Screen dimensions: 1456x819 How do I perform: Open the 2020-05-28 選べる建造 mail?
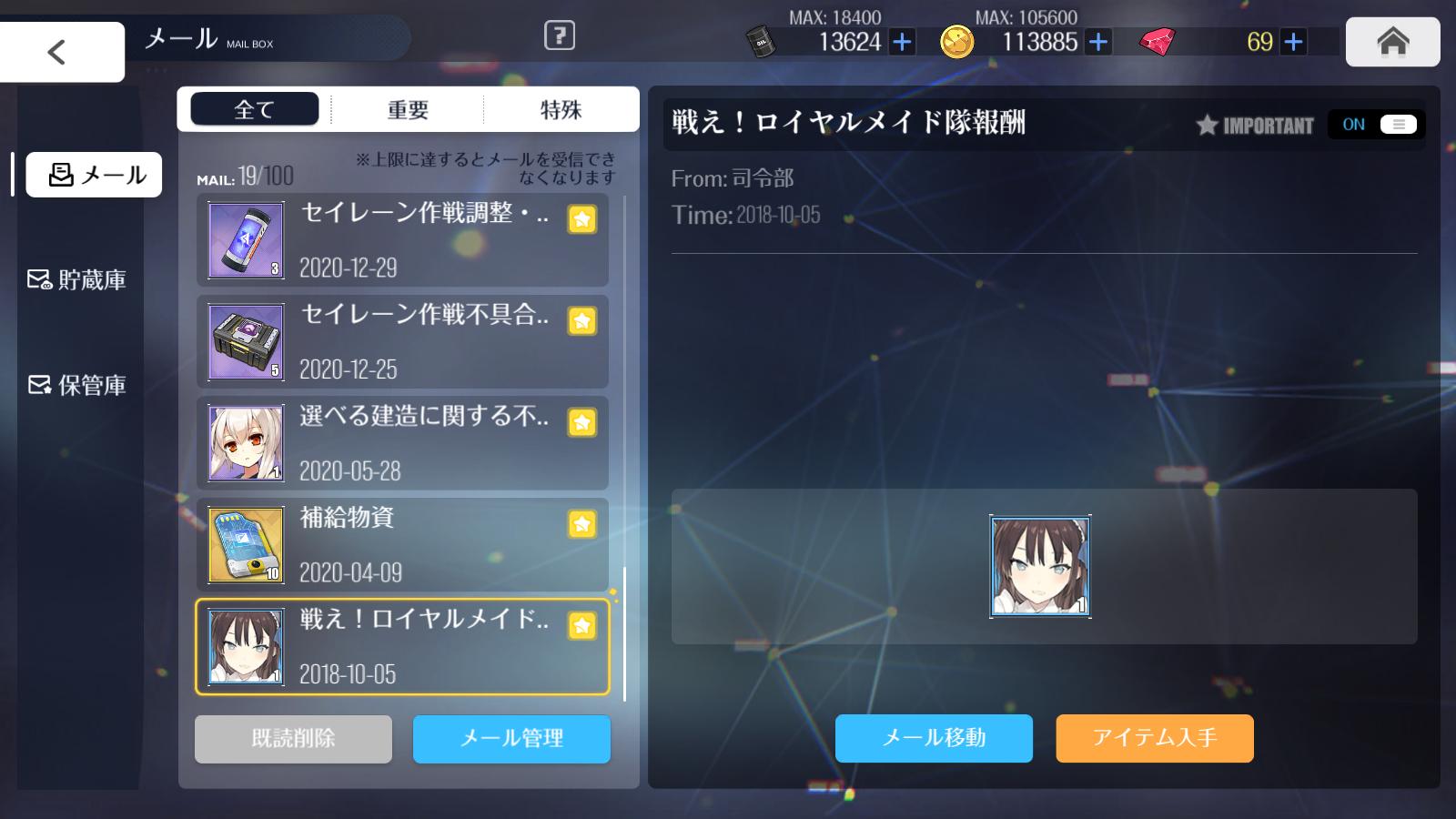click(x=402, y=443)
